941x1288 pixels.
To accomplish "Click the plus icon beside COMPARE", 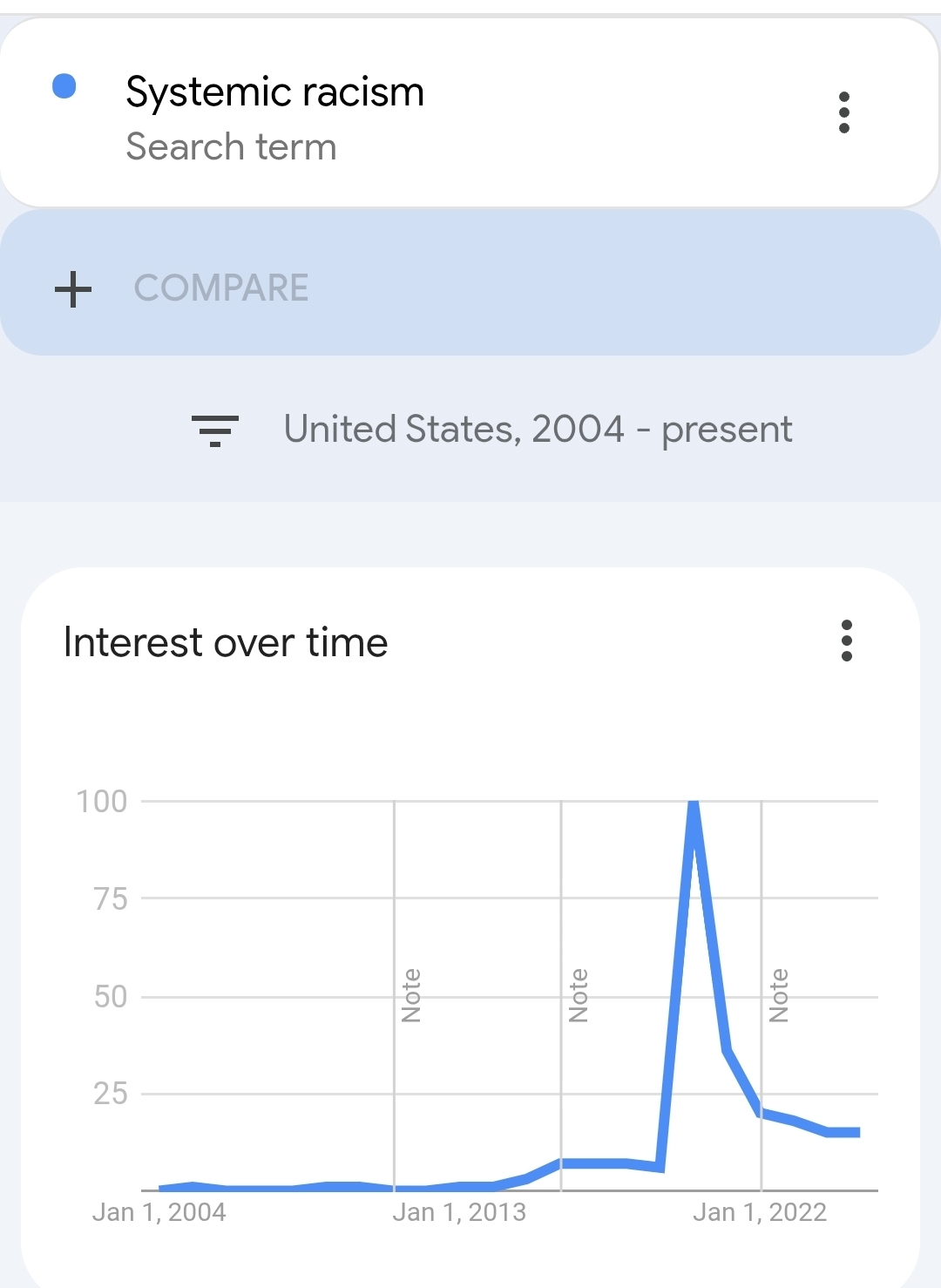I will click(x=73, y=288).
